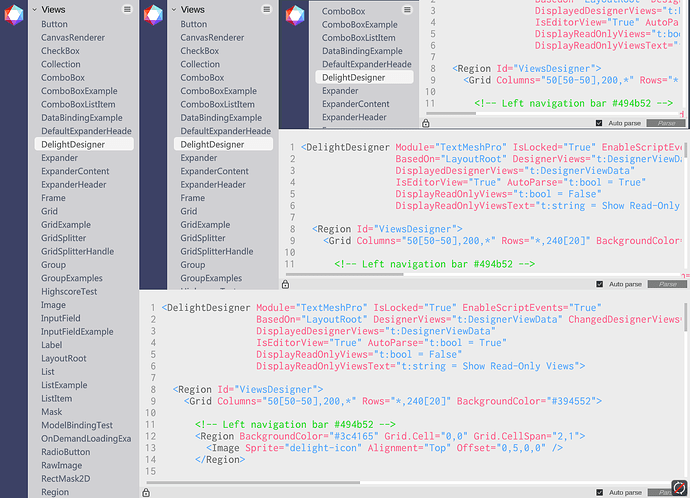This screenshot has width=690, height=498.
Task: Toggle Auto parse checkbox of the largest editor
Action: (x=599, y=492)
